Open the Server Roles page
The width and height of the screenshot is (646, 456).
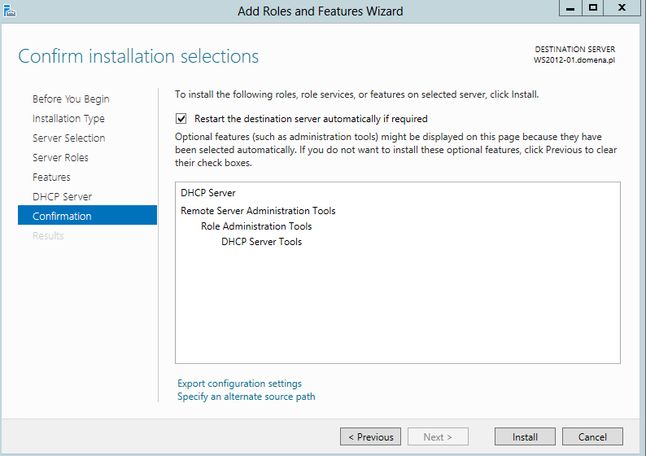click(x=60, y=157)
